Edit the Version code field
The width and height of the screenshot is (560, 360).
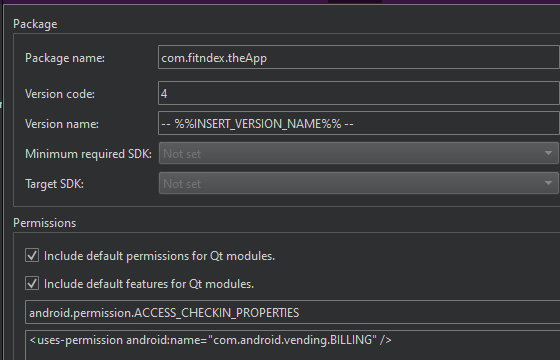[x=359, y=93]
